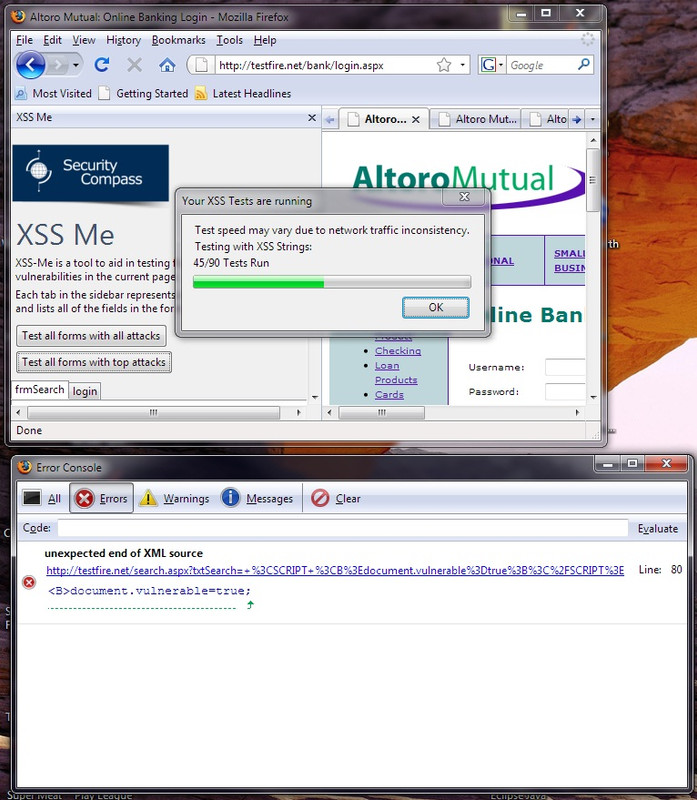697x800 pixels.
Task: Click the Firefox icon in Error Console title
Action: pos(24,467)
